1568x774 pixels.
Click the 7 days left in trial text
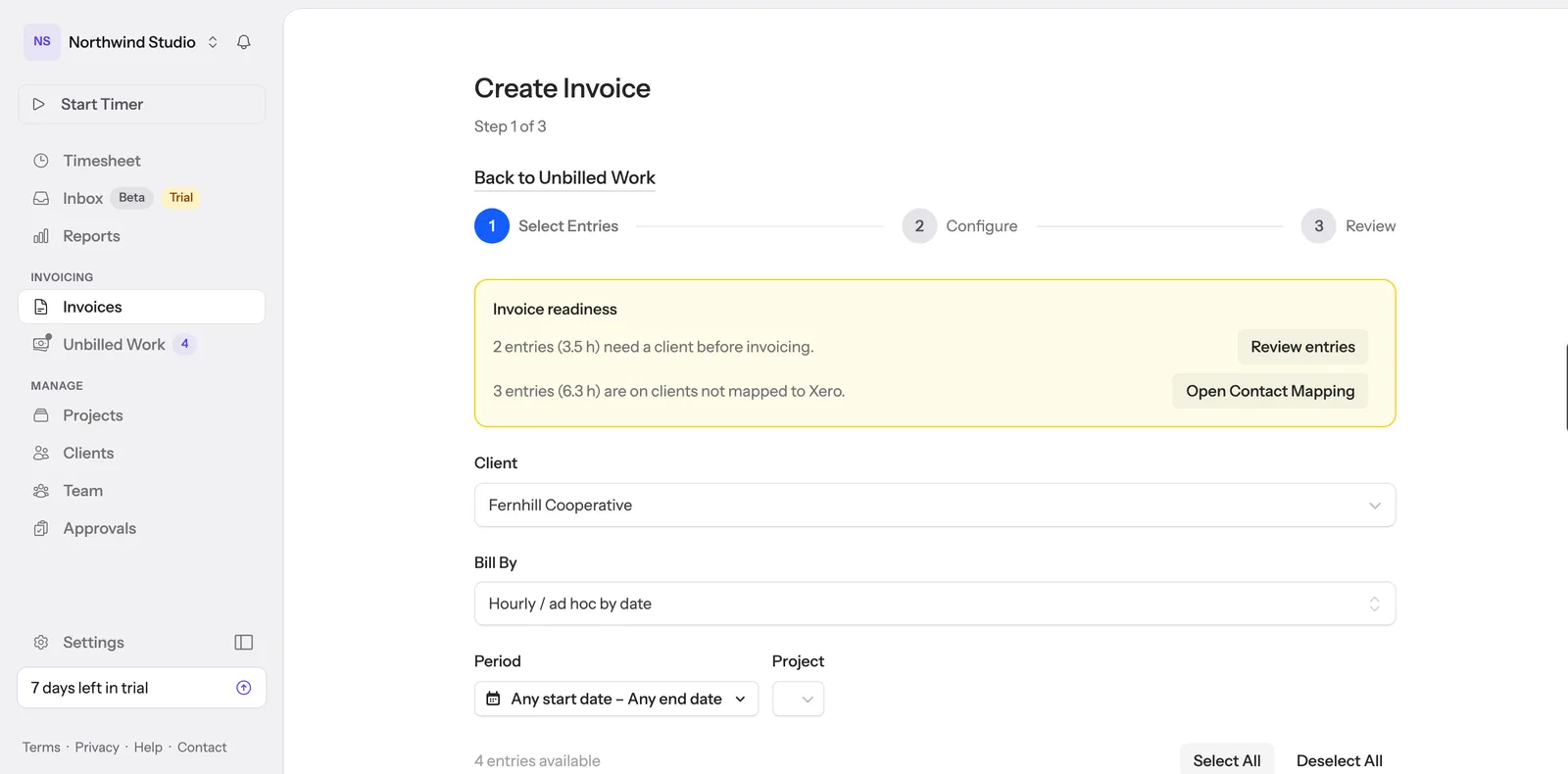[x=89, y=688]
